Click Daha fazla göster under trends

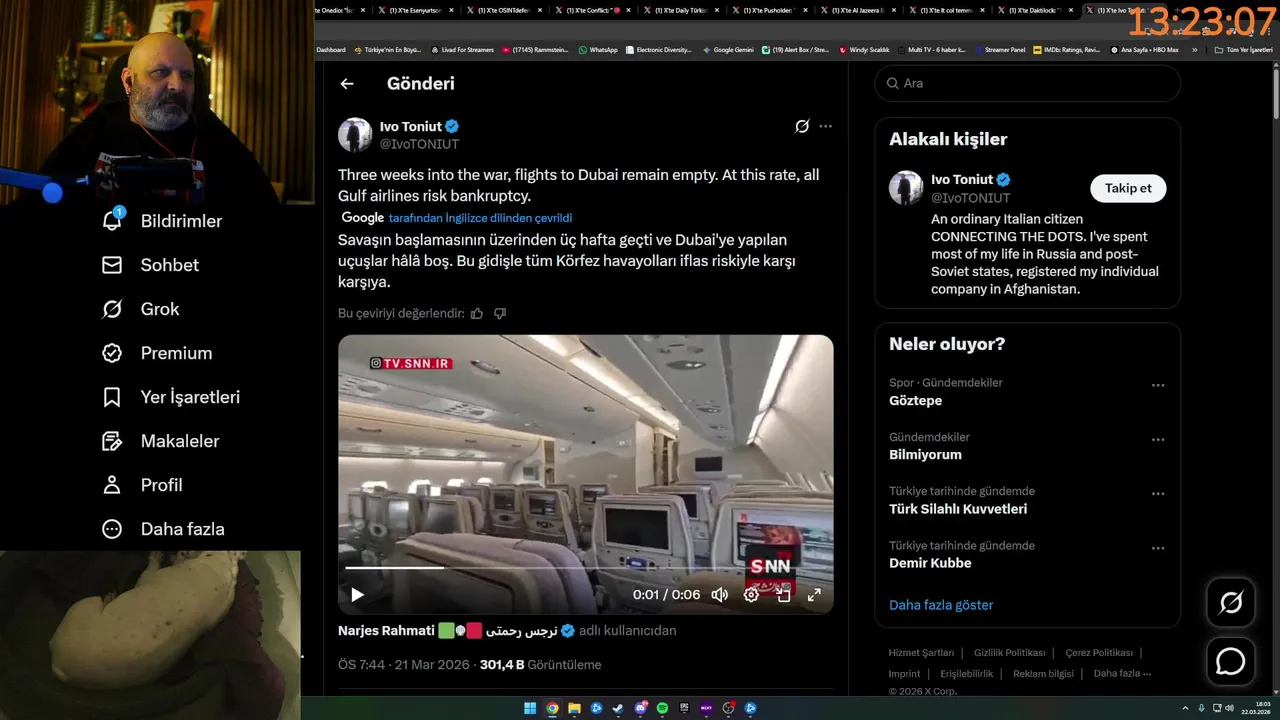[941, 605]
